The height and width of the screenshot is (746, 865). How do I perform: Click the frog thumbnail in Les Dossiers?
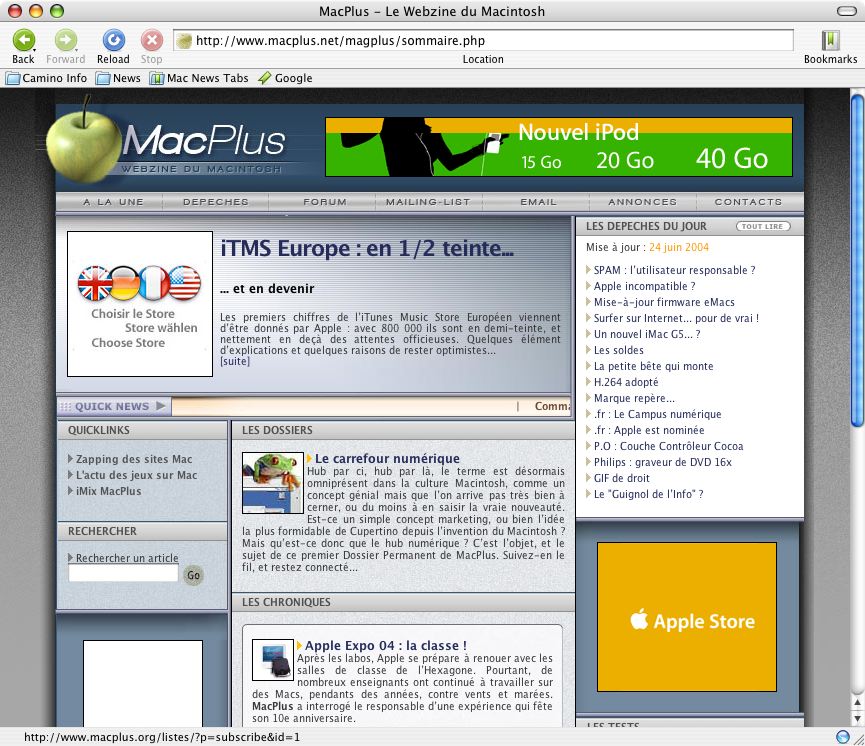pyautogui.click(x=273, y=483)
